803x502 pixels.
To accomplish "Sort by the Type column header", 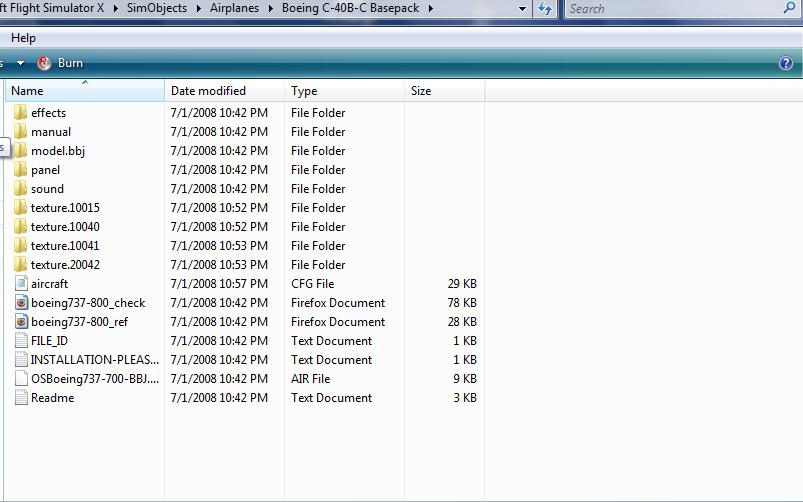I will click(344, 91).
